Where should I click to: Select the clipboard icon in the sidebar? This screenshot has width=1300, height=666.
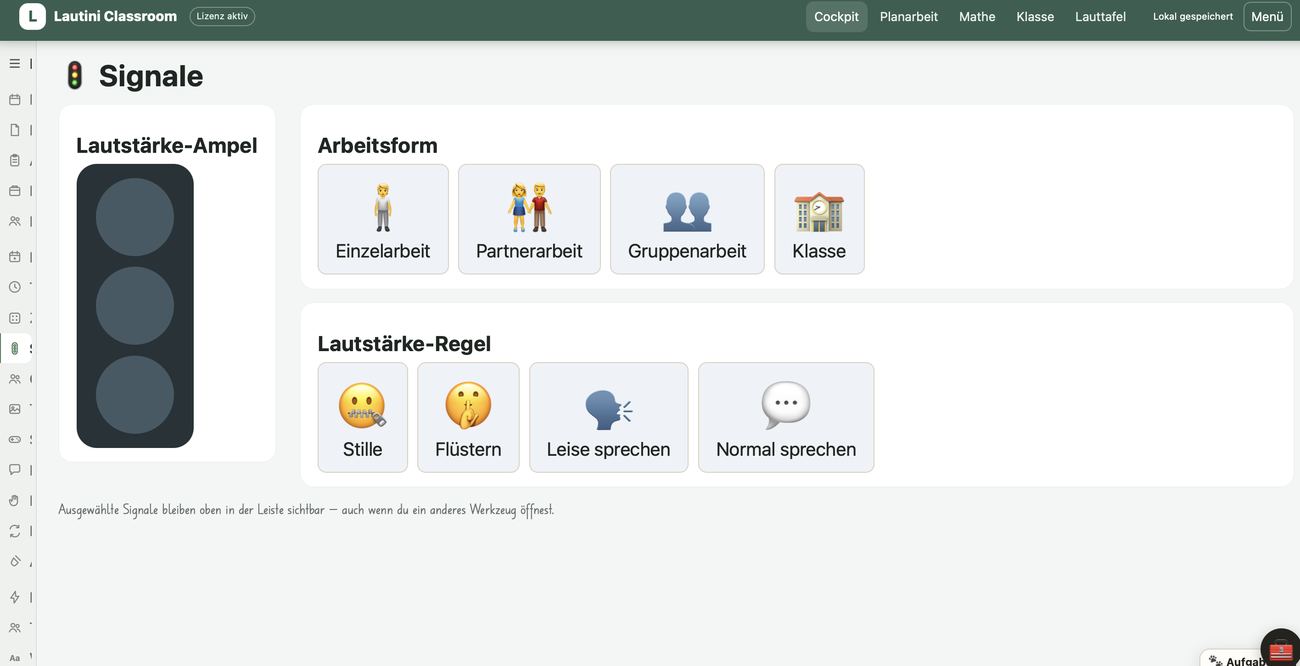pyautogui.click(x=14, y=160)
